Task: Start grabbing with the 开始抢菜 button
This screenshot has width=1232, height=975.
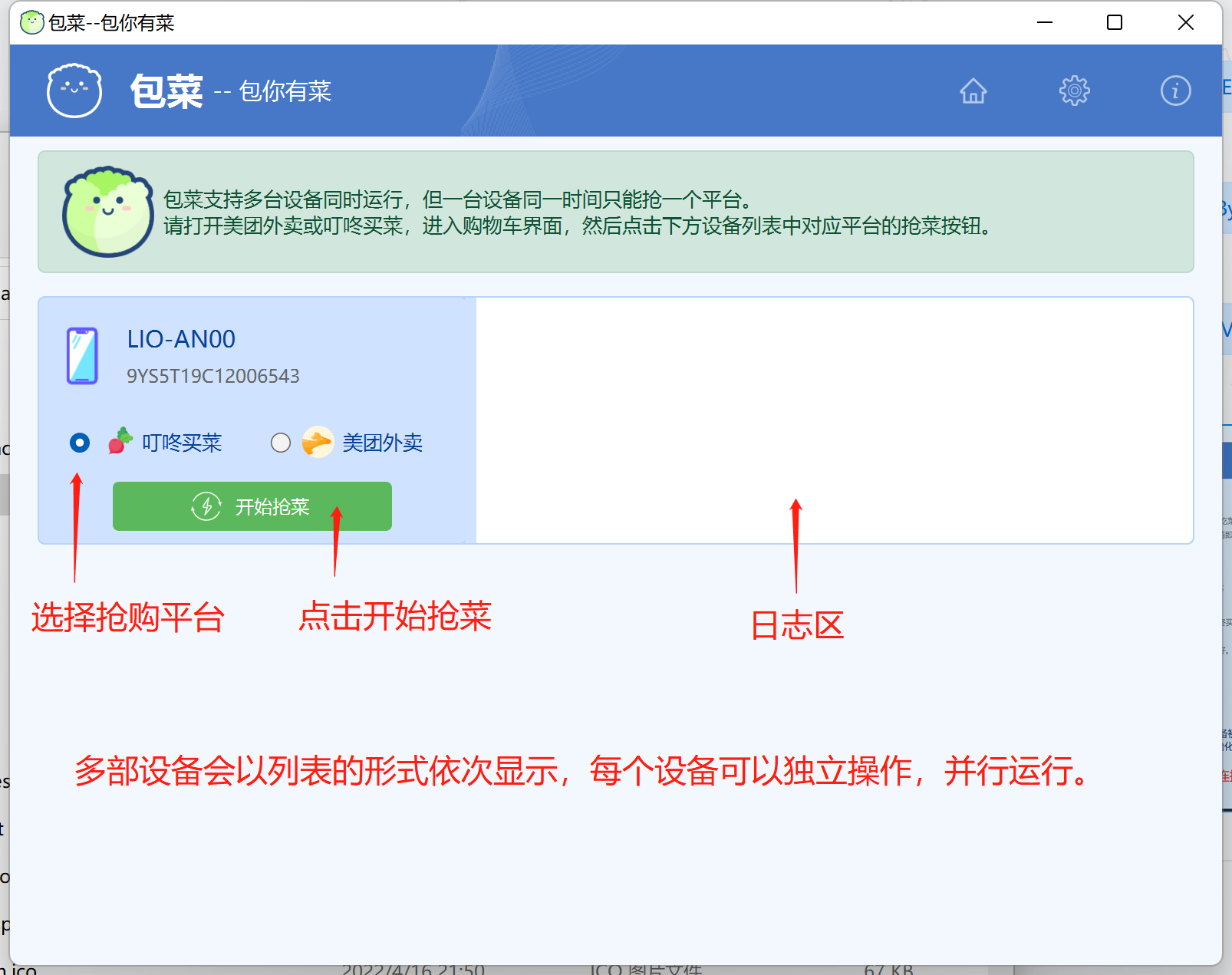Action: (252, 506)
